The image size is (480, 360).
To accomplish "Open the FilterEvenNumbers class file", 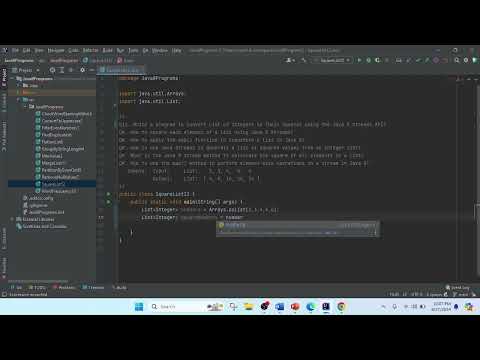I will [x=58, y=128].
